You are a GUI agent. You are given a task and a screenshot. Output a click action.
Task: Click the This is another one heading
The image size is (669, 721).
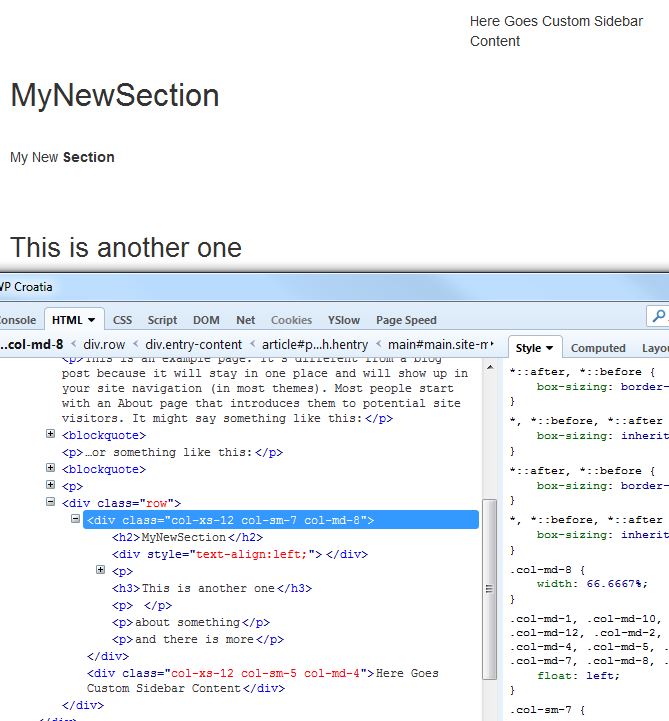coord(126,247)
